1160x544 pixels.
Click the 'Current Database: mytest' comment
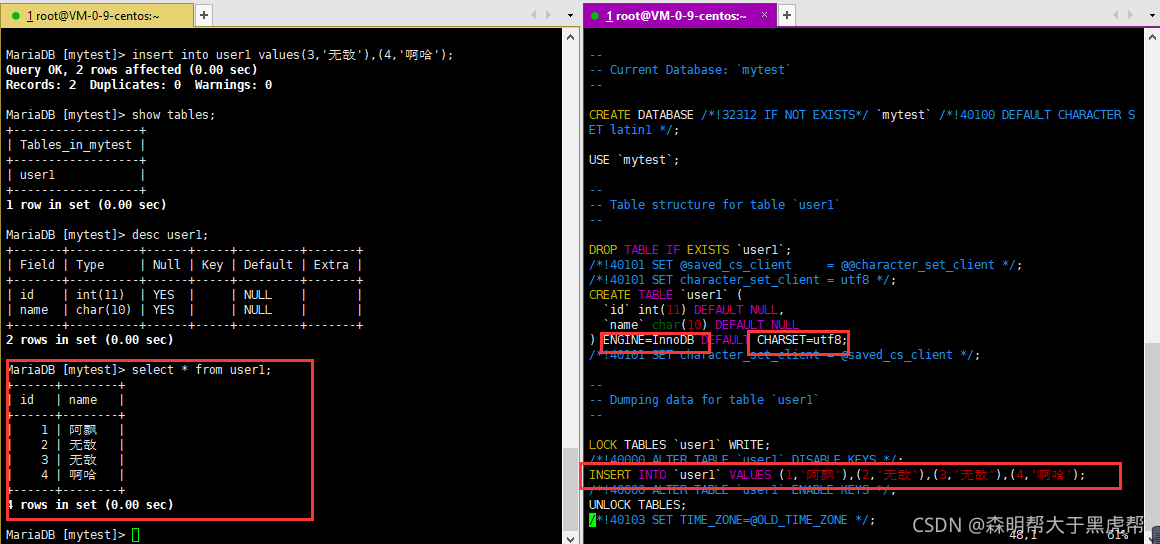click(x=690, y=70)
